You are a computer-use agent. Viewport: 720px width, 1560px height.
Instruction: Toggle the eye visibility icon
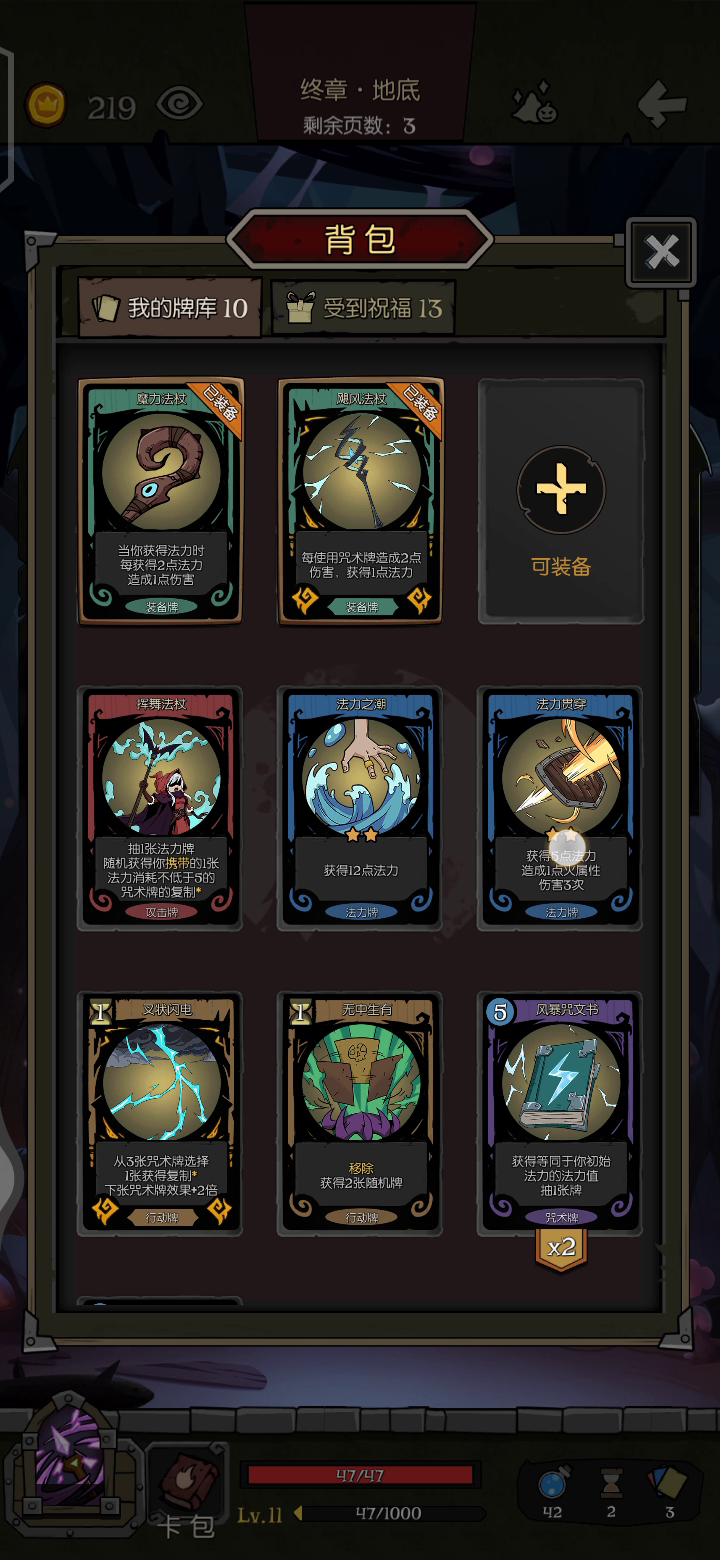(x=179, y=104)
